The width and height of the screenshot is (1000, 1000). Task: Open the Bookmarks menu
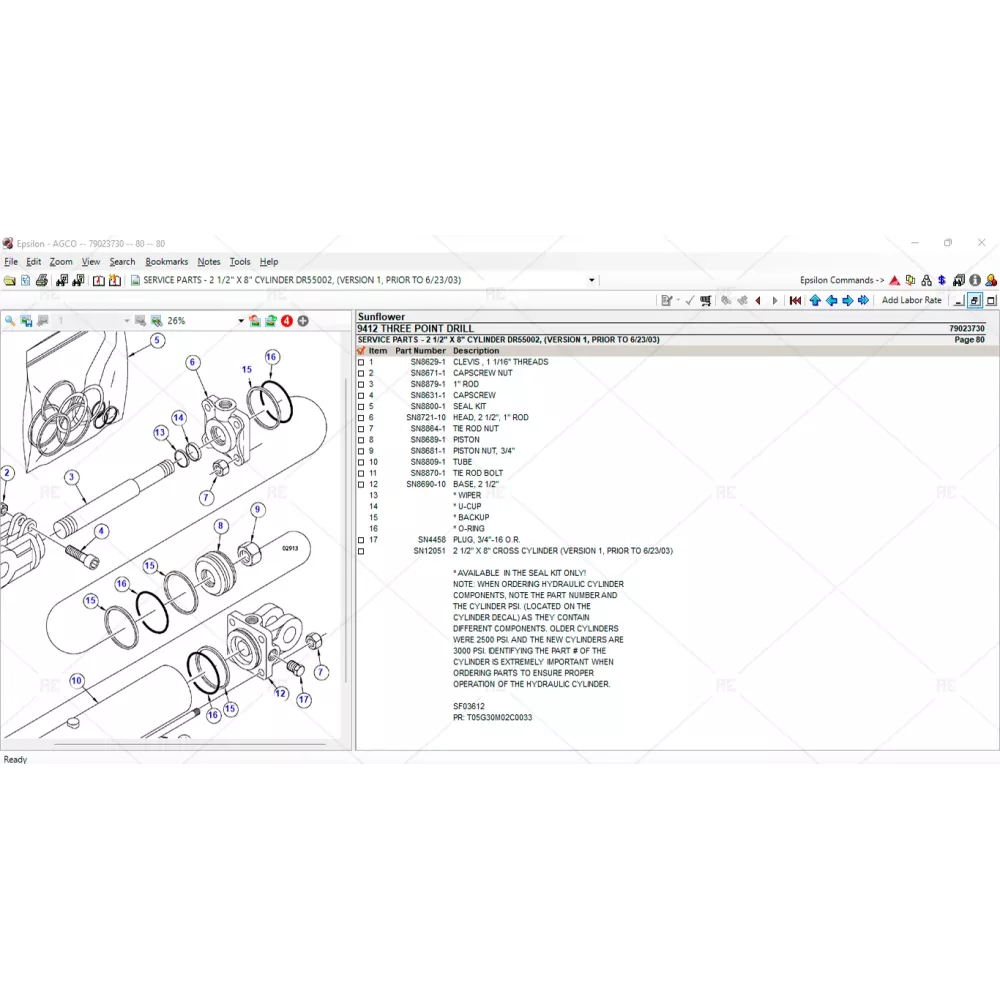(x=166, y=262)
